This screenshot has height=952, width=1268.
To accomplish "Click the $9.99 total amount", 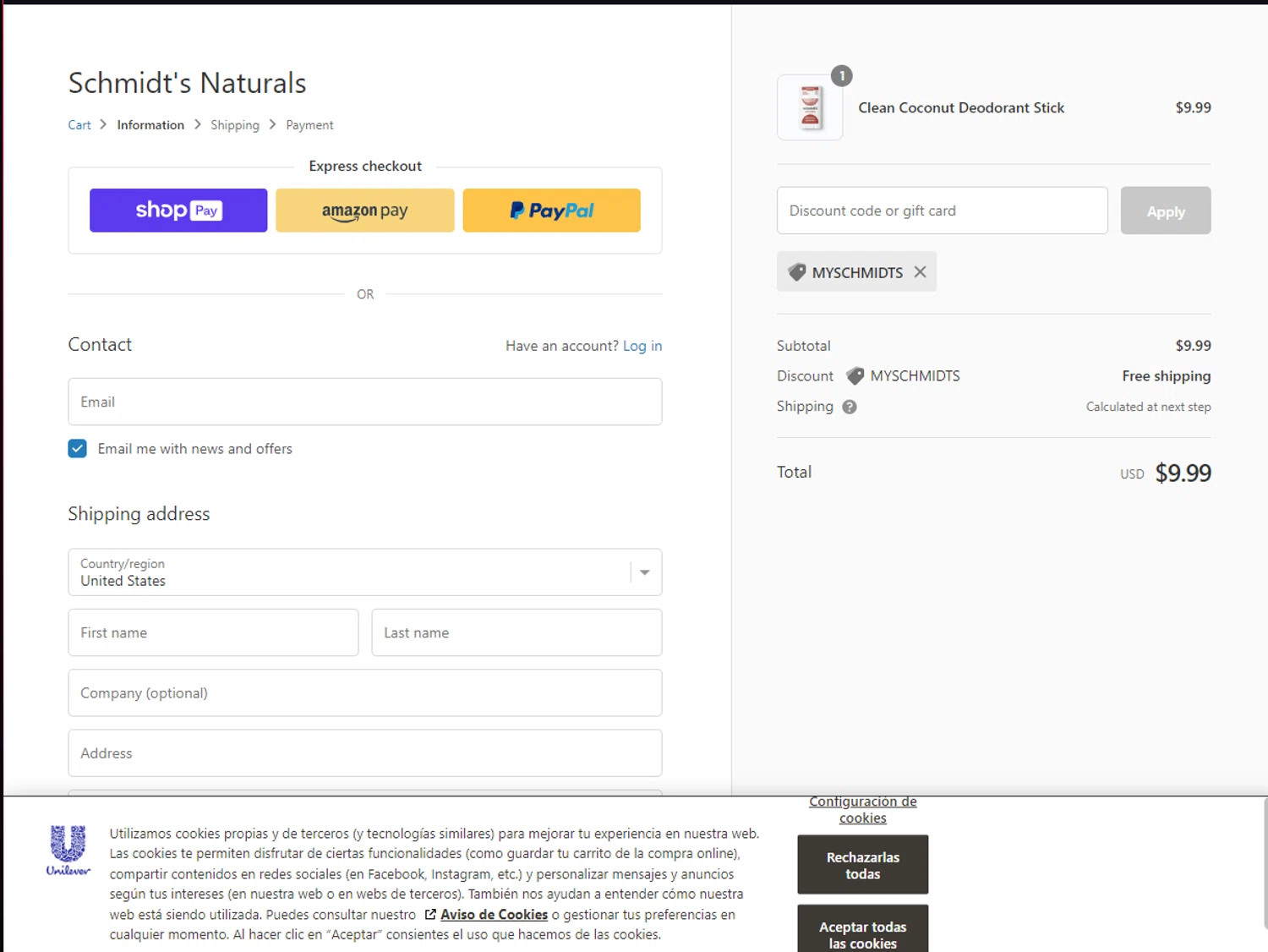I will pyautogui.click(x=1183, y=473).
